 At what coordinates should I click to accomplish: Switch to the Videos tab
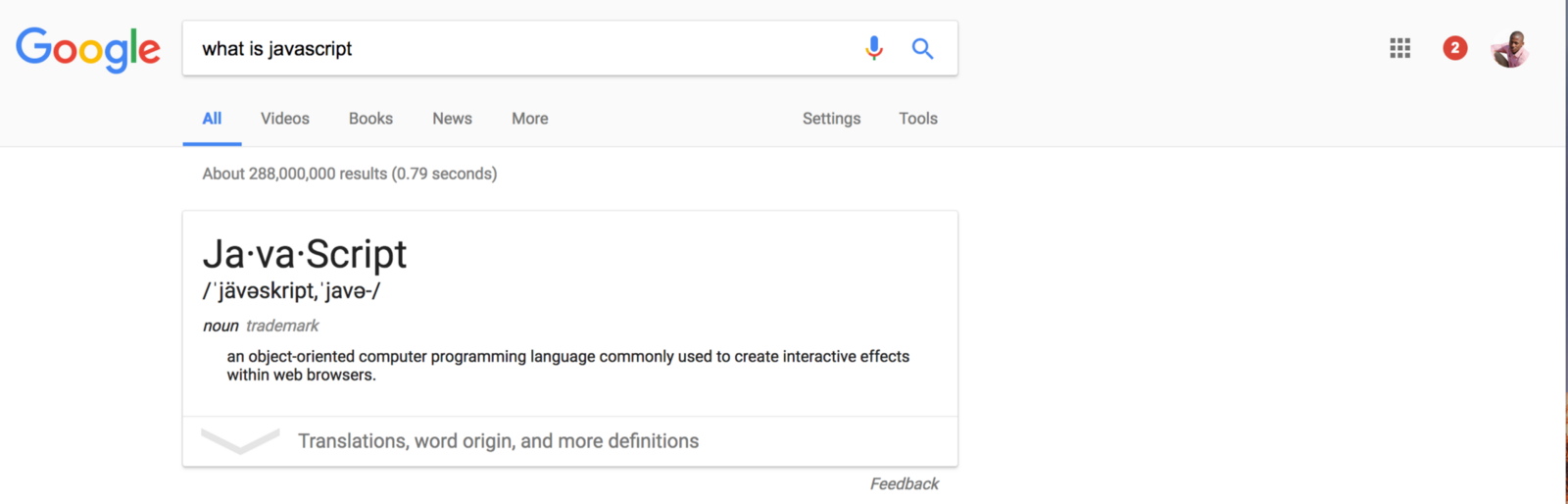tap(285, 119)
